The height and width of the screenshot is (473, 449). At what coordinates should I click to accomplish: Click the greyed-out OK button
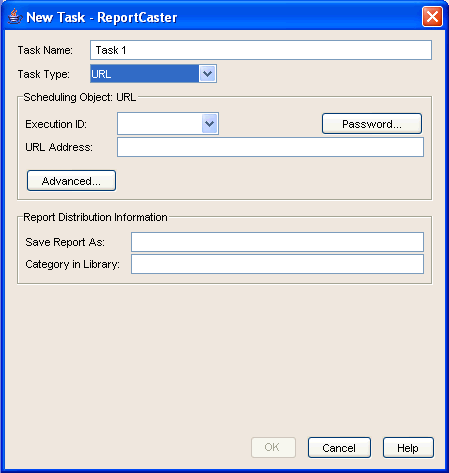click(273, 447)
